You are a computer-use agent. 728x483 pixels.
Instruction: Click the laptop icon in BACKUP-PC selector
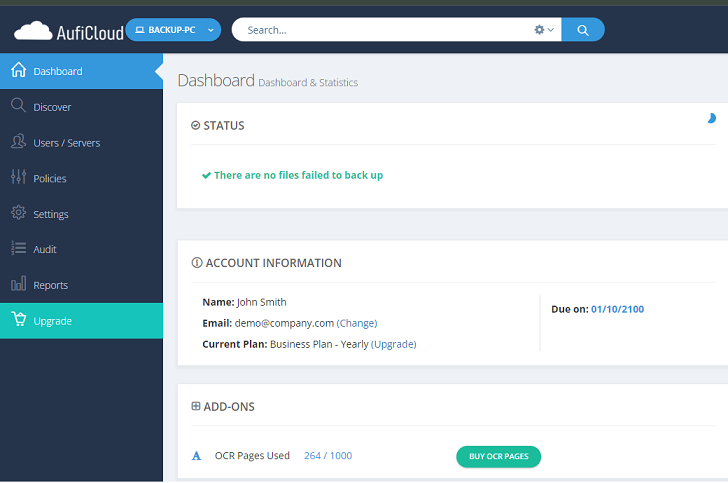(139, 30)
